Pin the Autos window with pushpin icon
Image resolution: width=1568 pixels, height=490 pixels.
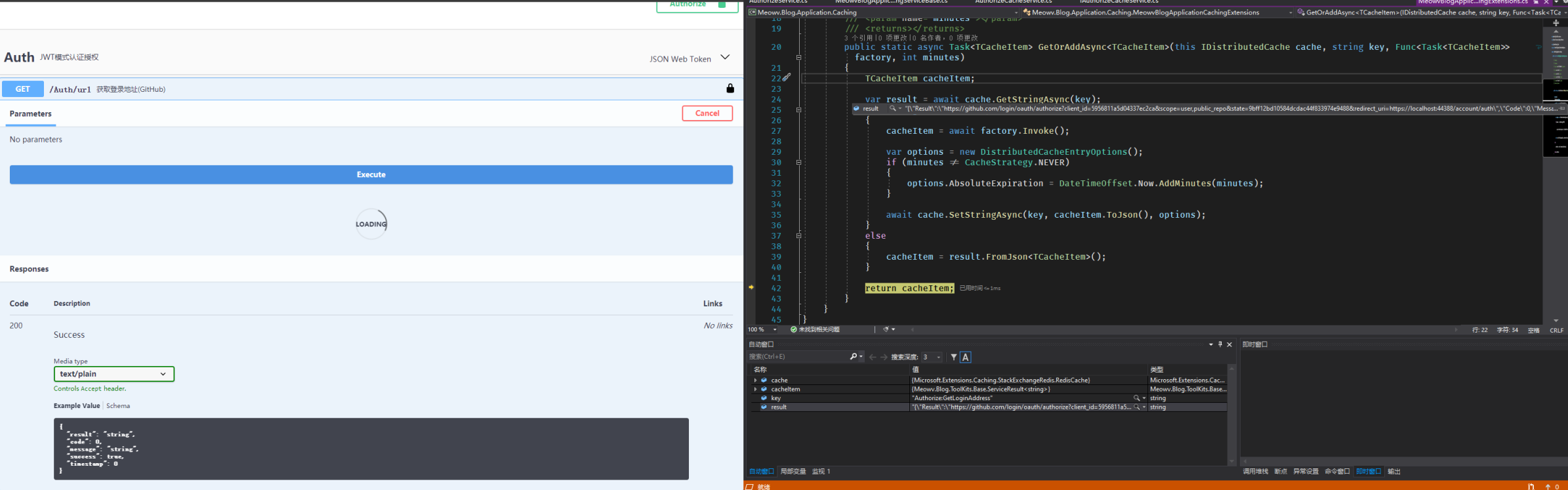[x=1220, y=344]
